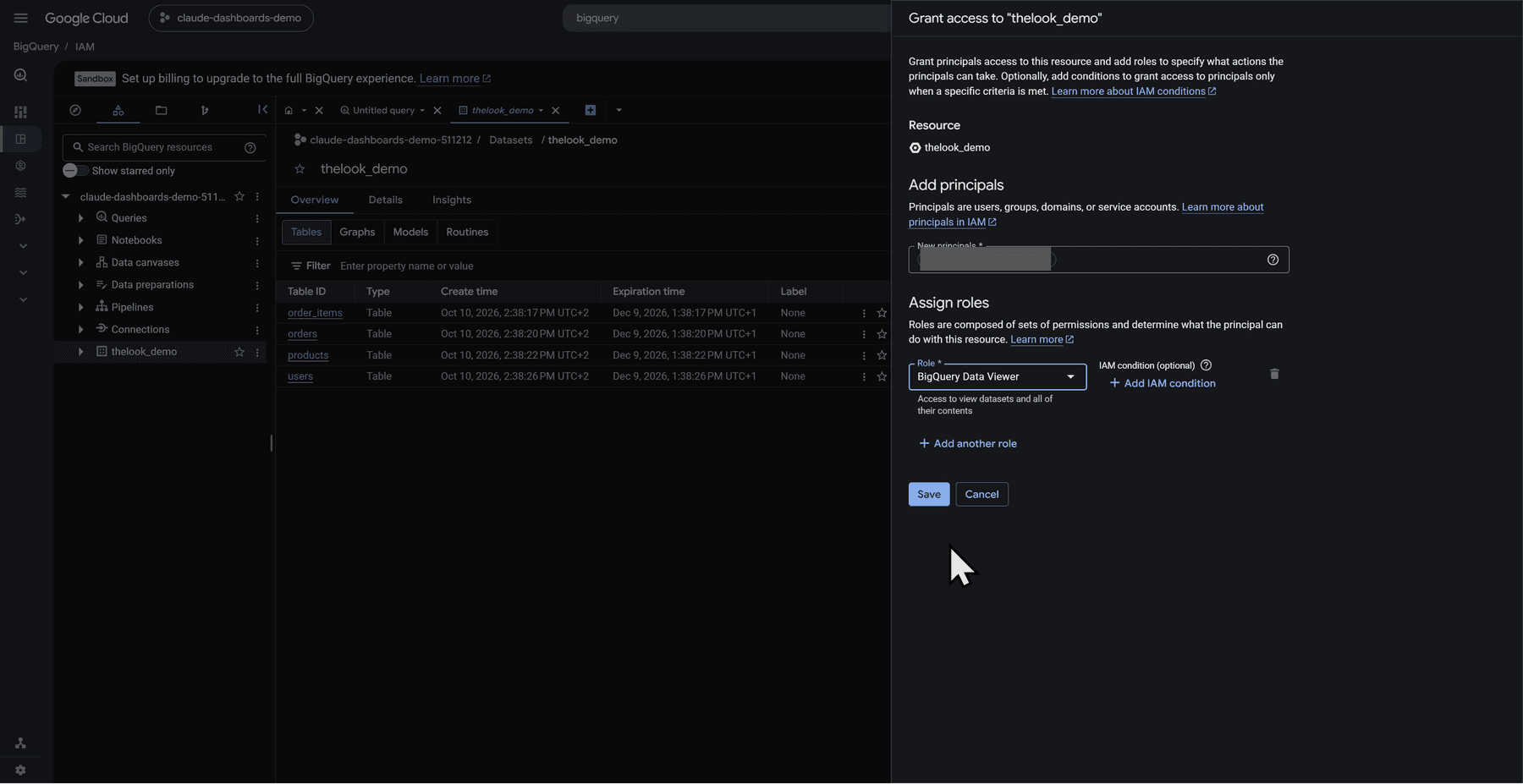Select the Graphs sub-tab
Viewport: 1523px width, 784px height.
(x=357, y=232)
